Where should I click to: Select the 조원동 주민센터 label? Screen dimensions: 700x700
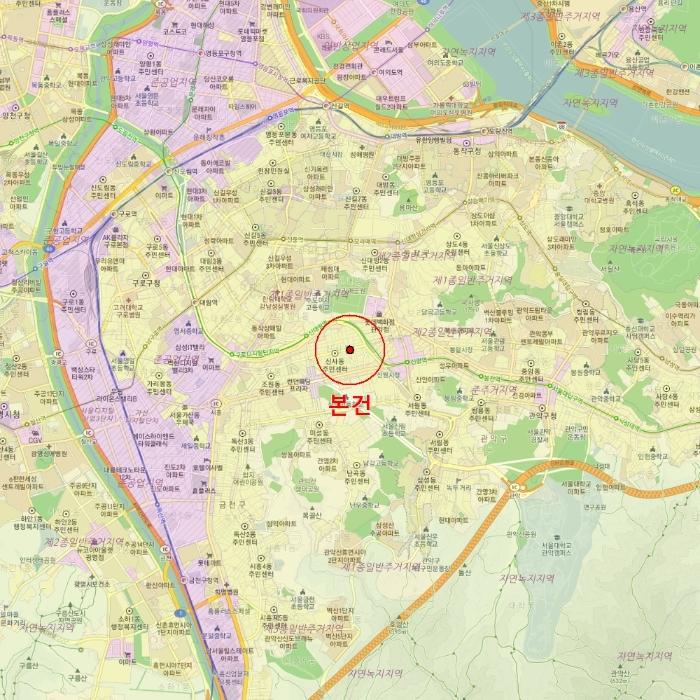271,388
